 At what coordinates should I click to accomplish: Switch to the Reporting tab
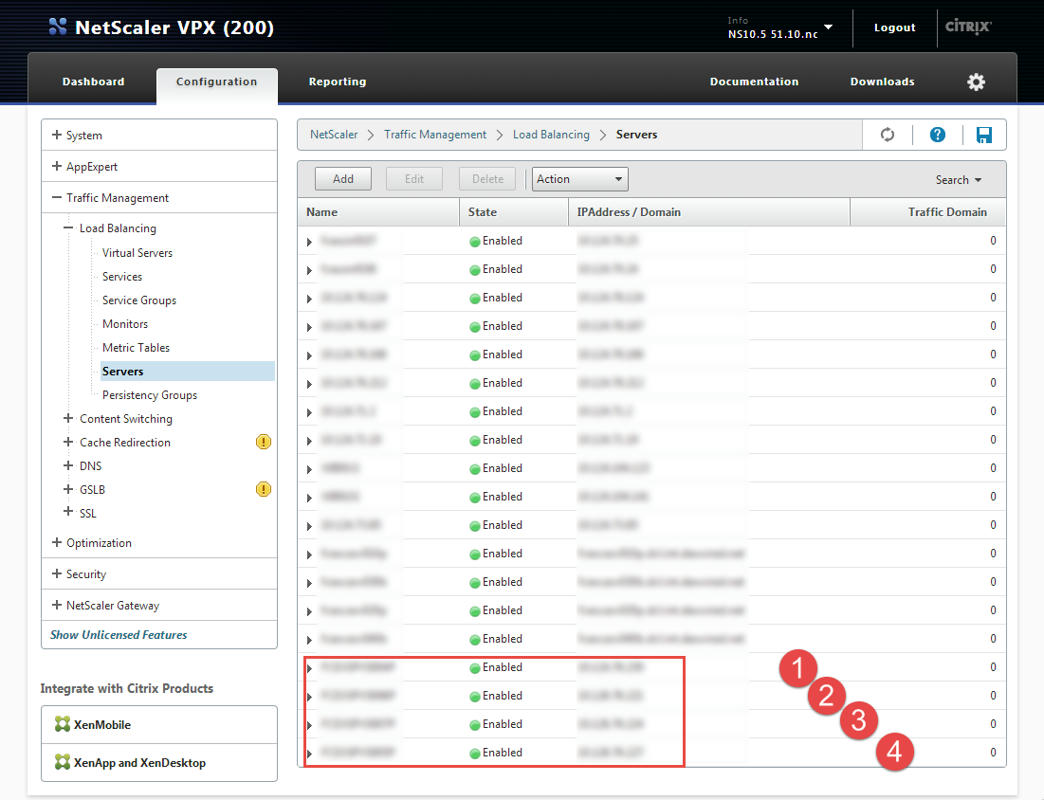337,81
